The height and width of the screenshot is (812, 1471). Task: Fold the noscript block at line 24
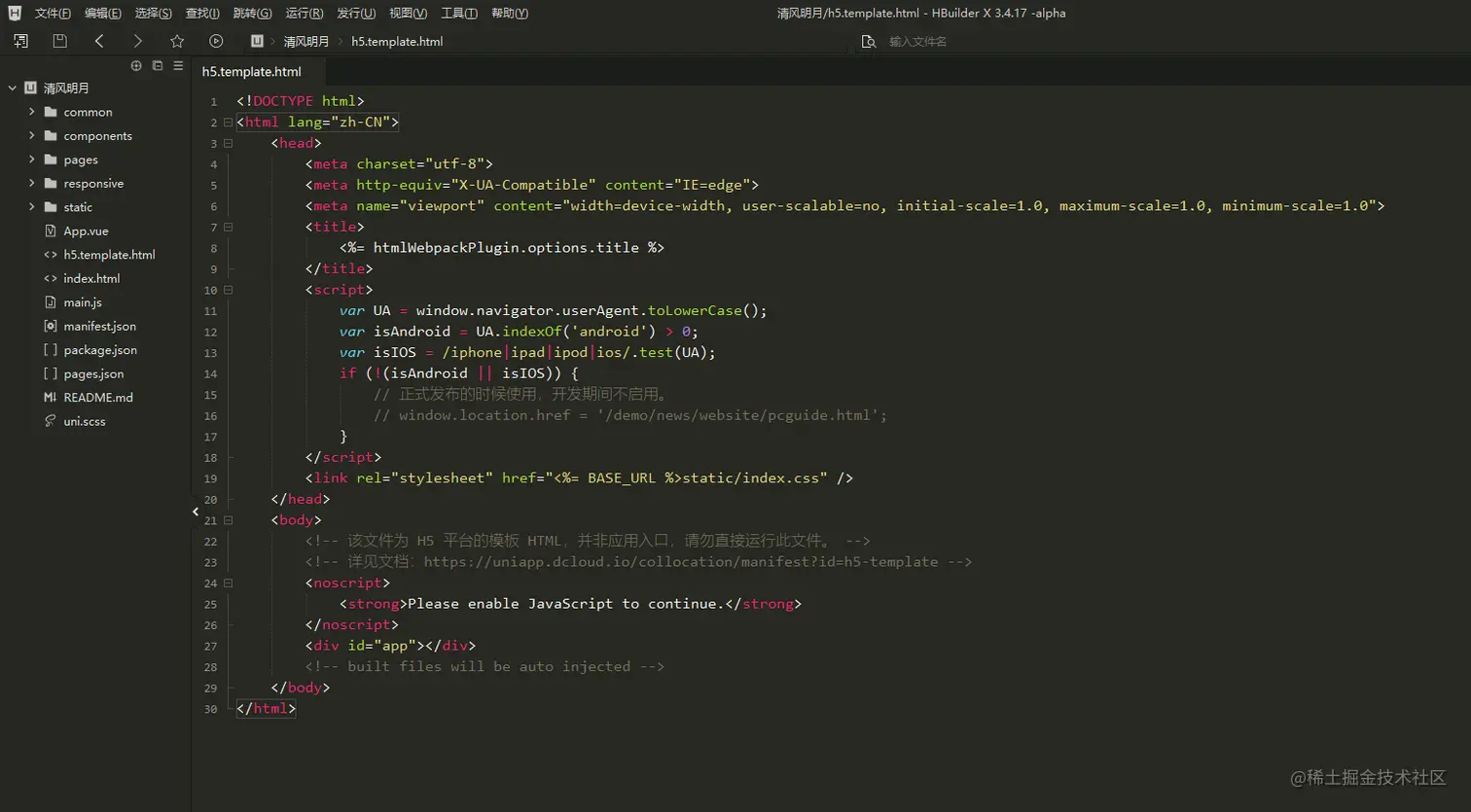(x=229, y=583)
